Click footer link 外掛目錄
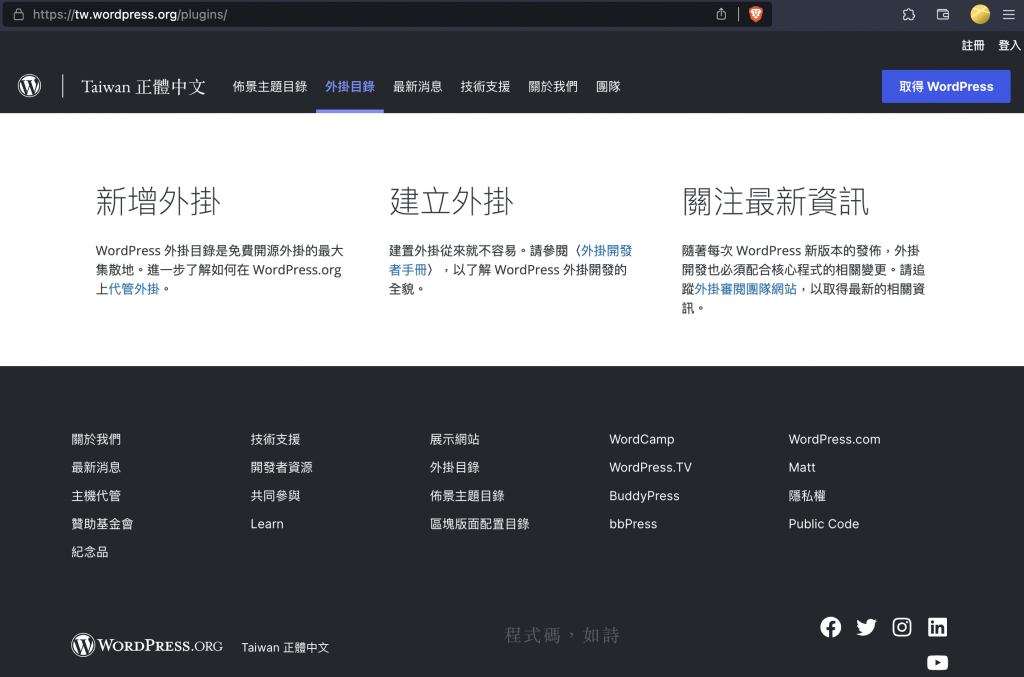 pos(455,467)
